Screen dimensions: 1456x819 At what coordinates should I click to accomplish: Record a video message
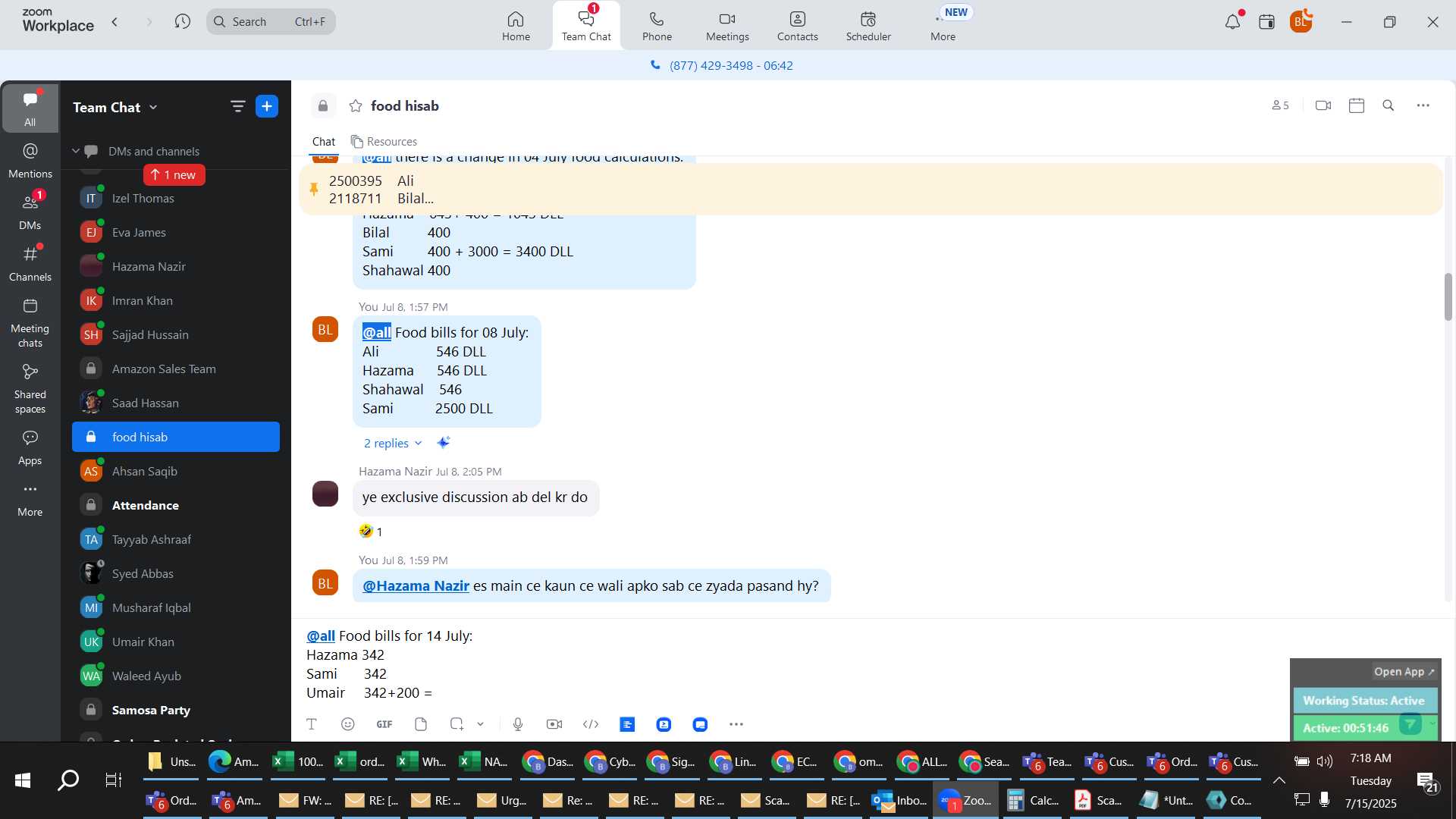coord(554,724)
